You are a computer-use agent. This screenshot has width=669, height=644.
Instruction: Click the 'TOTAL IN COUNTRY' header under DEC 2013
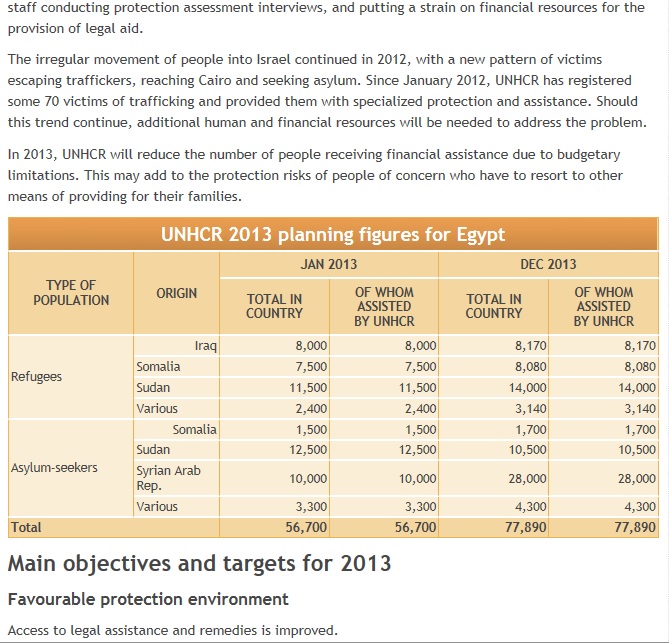point(494,306)
